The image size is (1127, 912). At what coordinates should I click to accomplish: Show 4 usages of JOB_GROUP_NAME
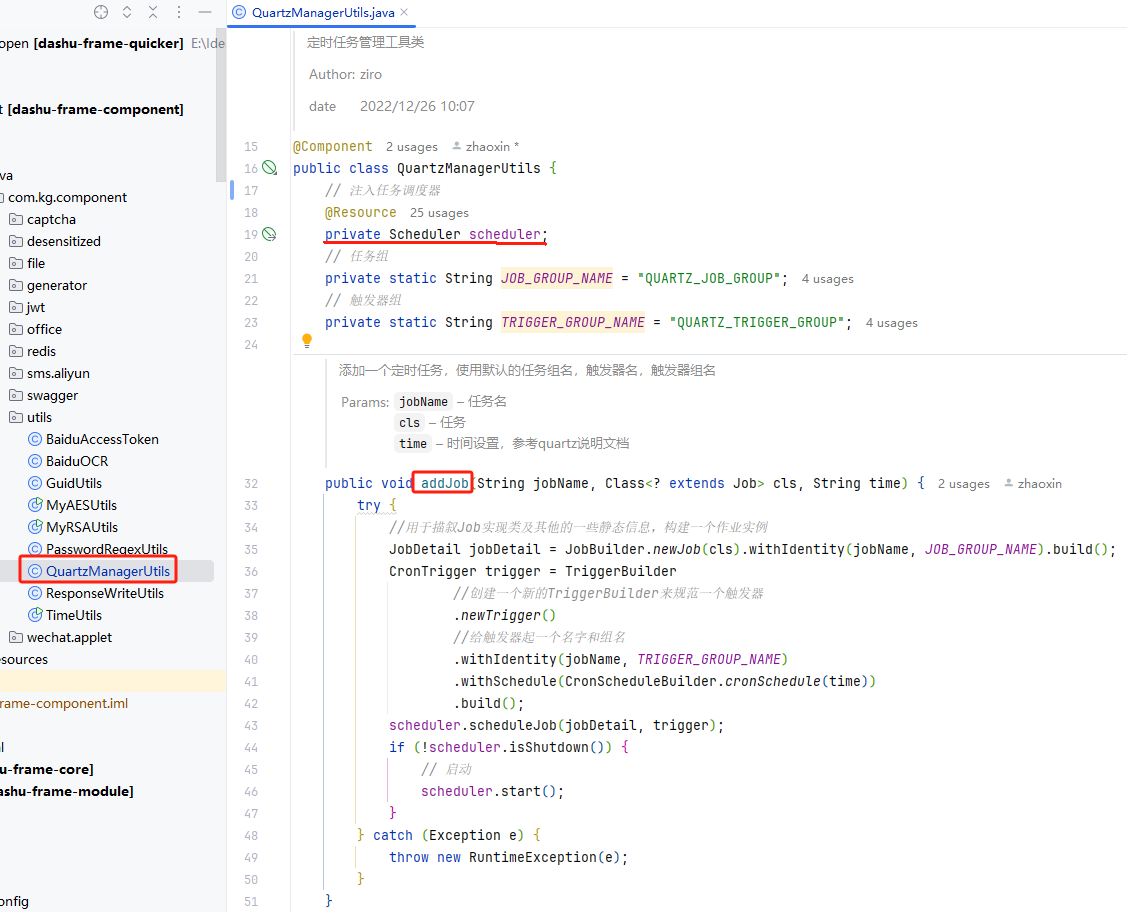[828, 279]
